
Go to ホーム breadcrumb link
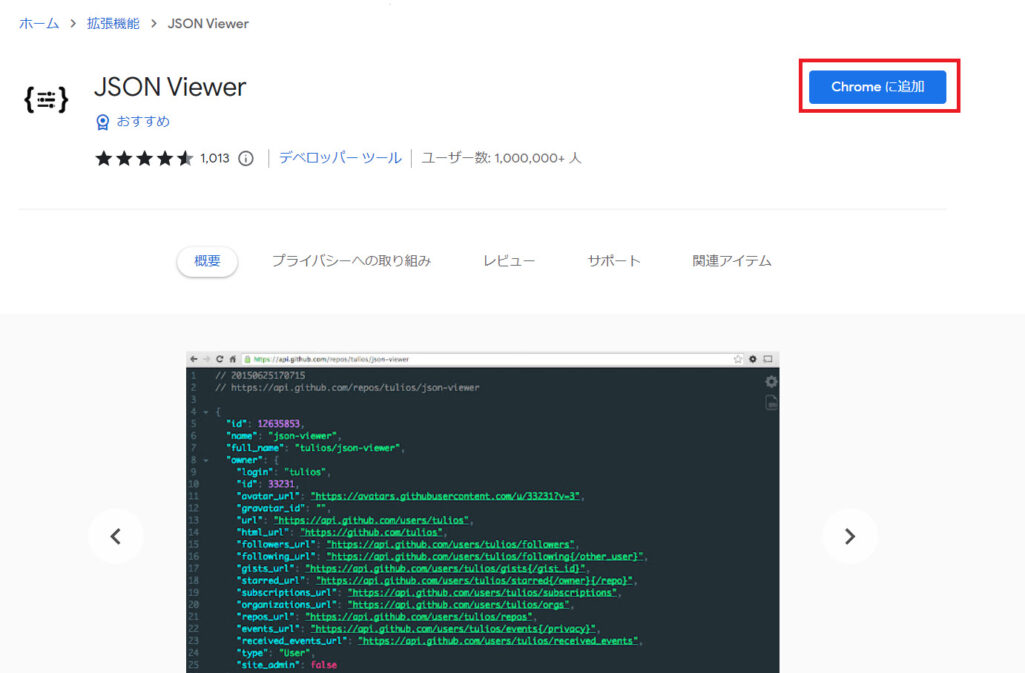(39, 24)
